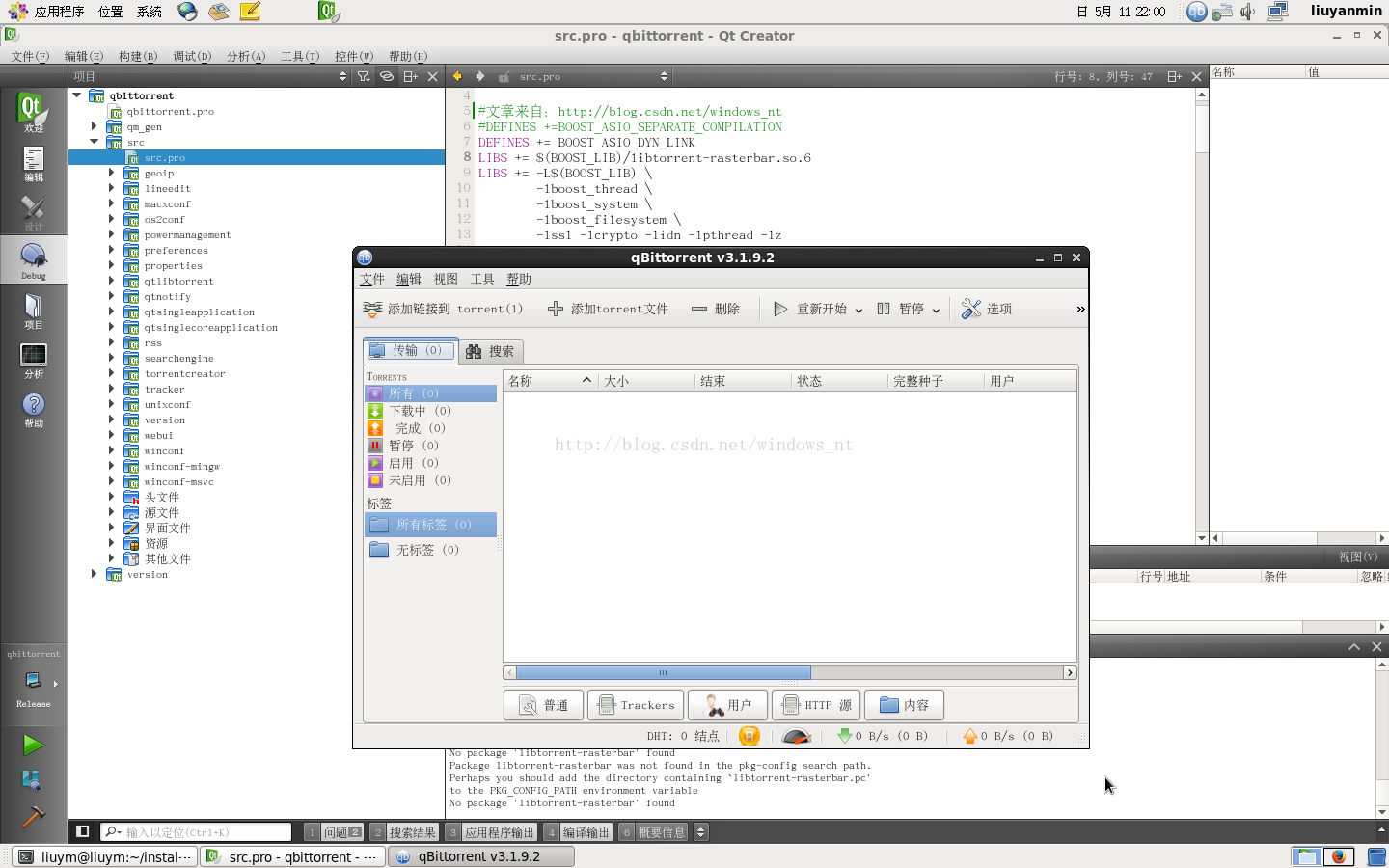
Task: Open qBittorrent Options with wrench icon
Action: pyautogui.click(x=971, y=309)
